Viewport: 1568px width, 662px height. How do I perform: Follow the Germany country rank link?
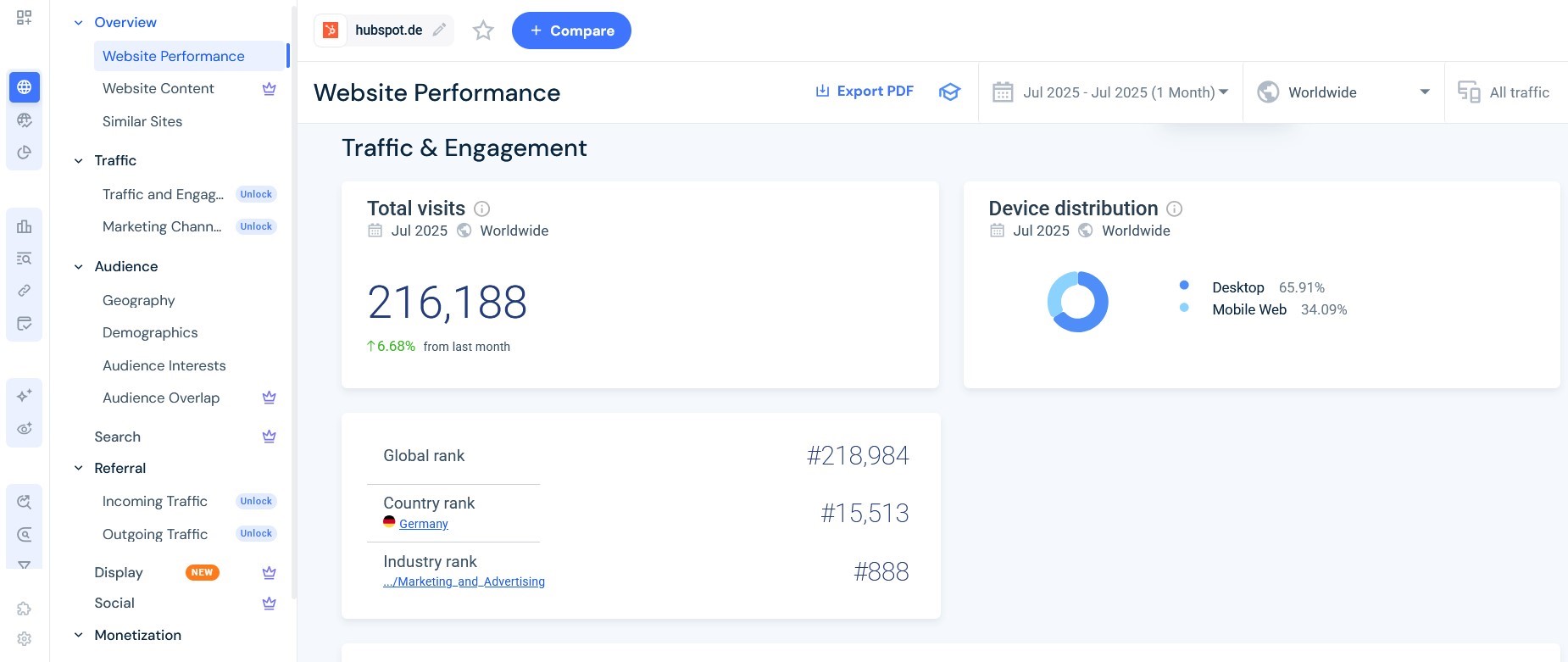(x=424, y=524)
